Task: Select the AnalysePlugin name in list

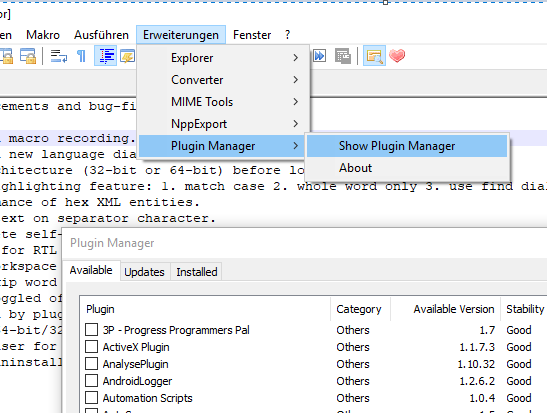Action: [x=135, y=364]
